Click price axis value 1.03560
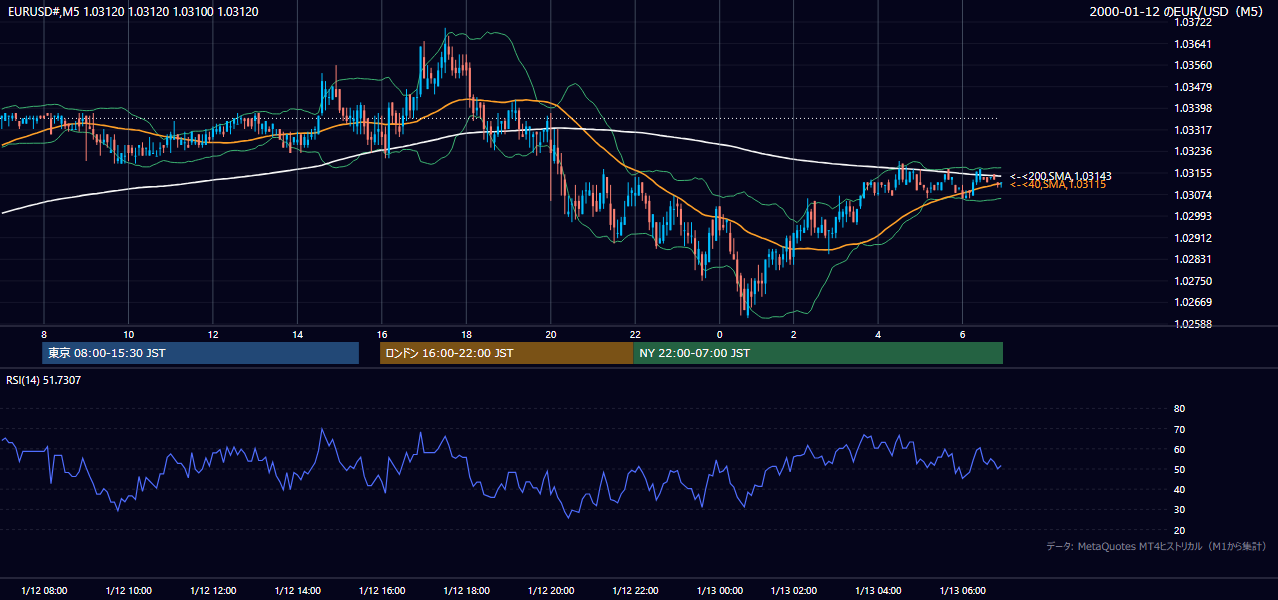1278x600 pixels. click(1193, 66)
